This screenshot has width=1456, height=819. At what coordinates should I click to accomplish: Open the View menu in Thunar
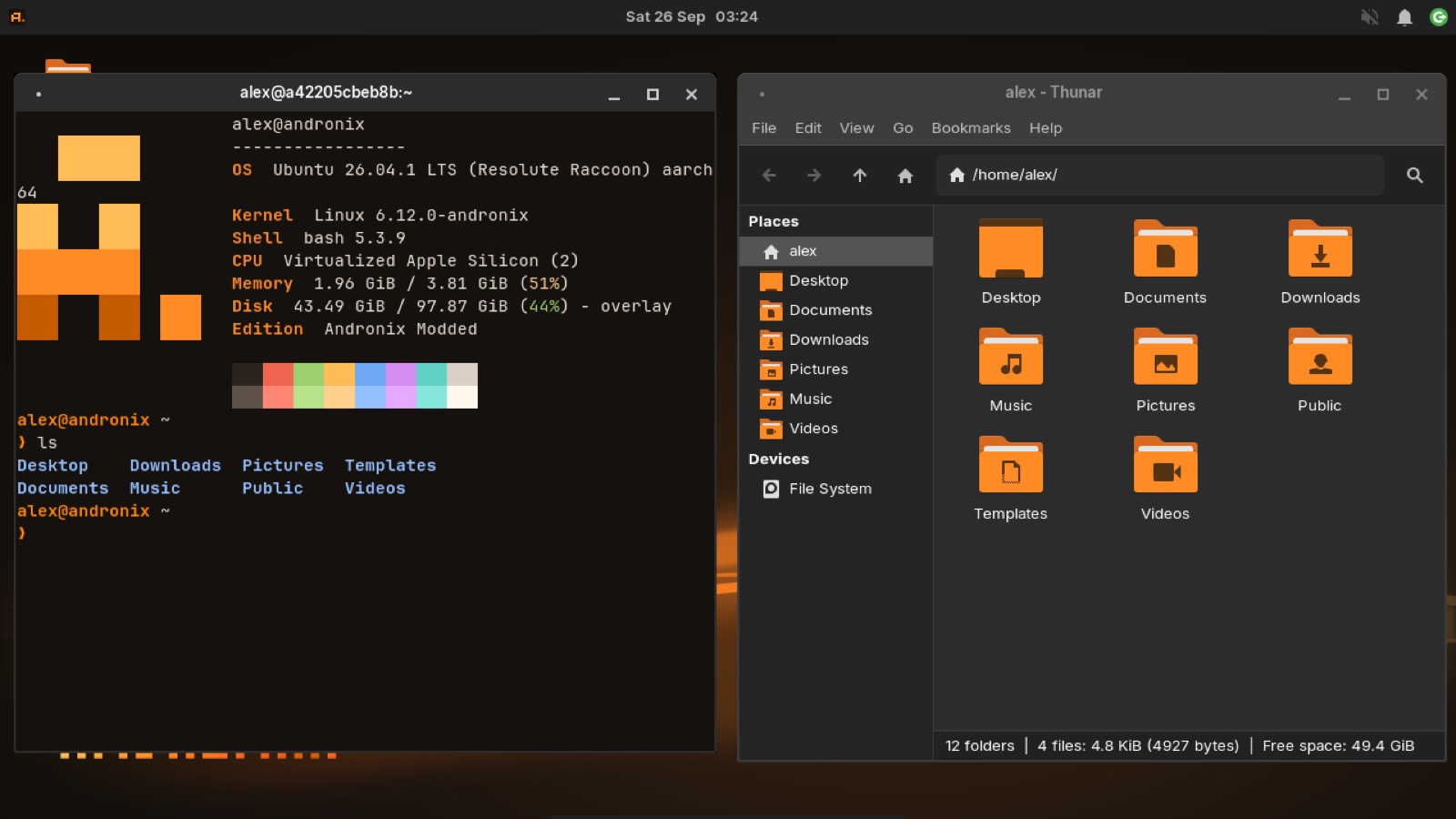pos(856,128)
